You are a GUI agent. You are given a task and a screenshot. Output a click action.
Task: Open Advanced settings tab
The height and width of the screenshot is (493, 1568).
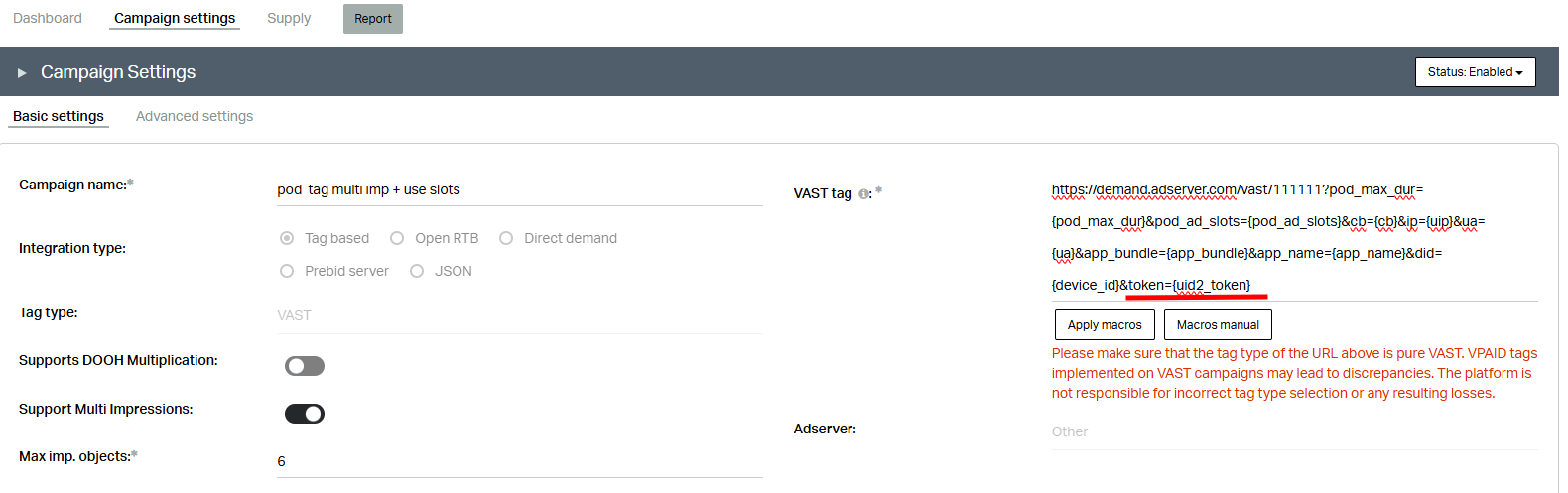pyautogui.click(x=195, y=116)
